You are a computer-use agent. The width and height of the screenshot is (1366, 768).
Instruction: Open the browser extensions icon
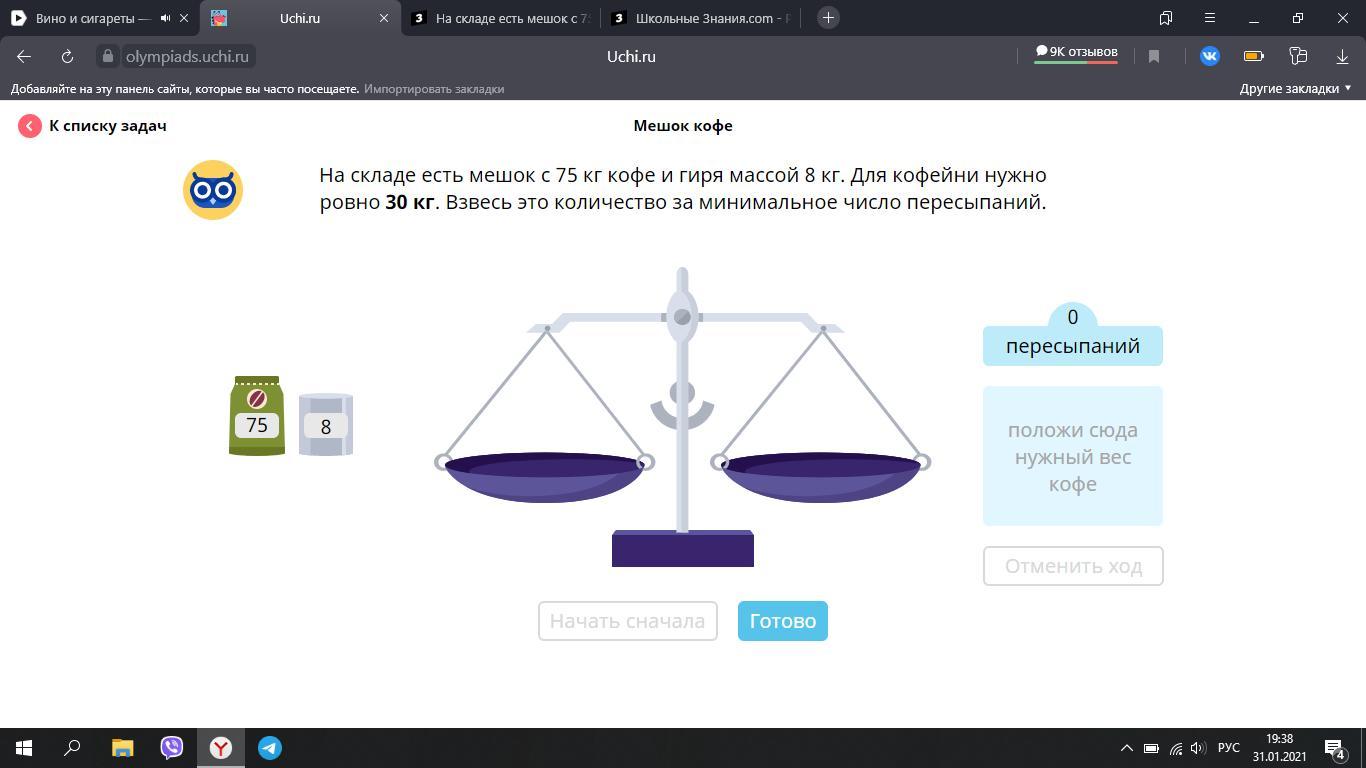(x=1298, y=56)
